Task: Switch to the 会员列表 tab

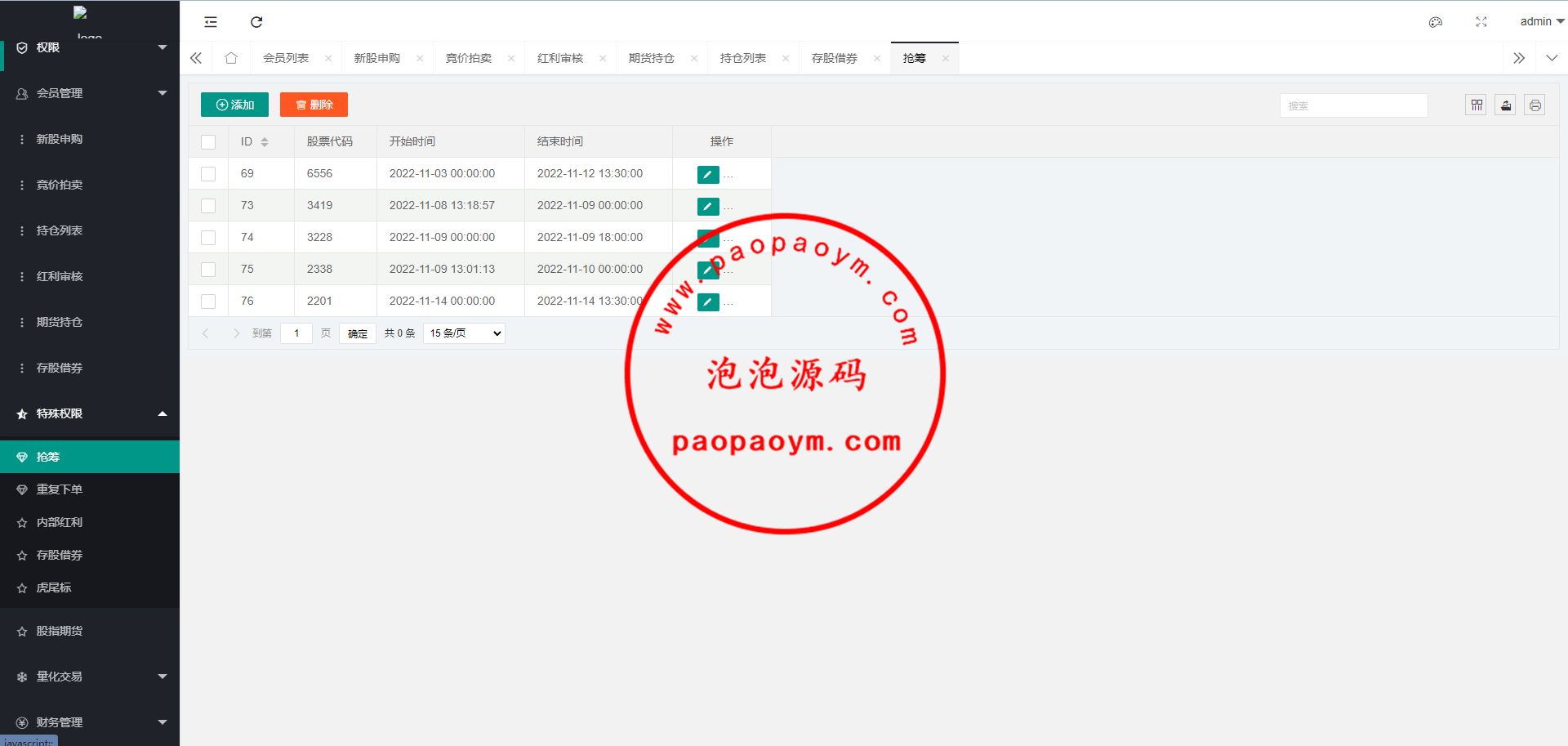Action: [x=286, y=58]
